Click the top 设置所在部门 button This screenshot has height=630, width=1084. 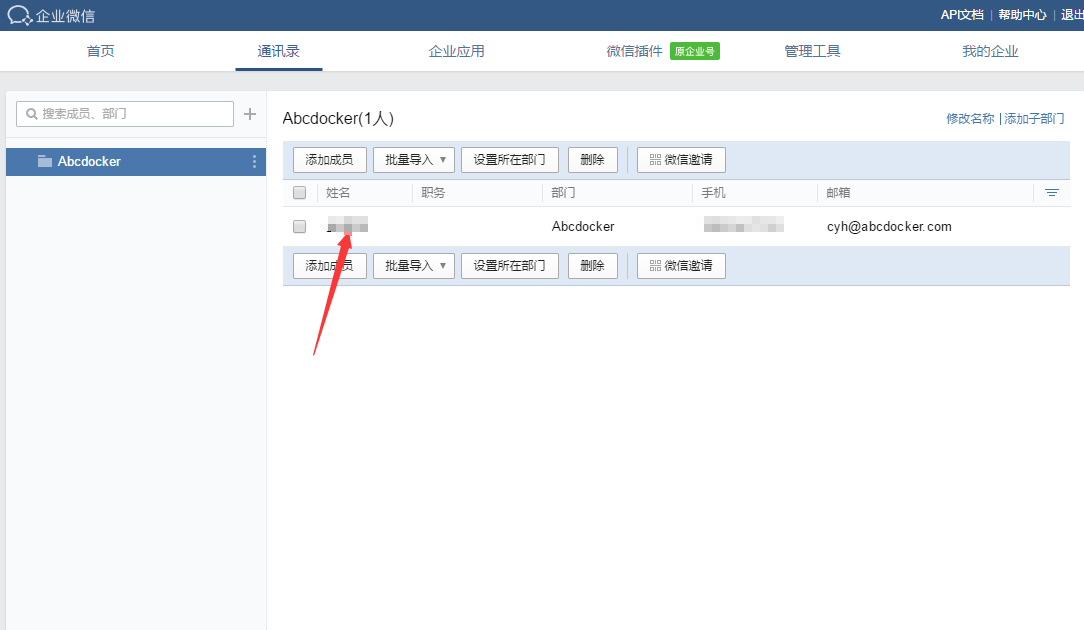(509, 160)
